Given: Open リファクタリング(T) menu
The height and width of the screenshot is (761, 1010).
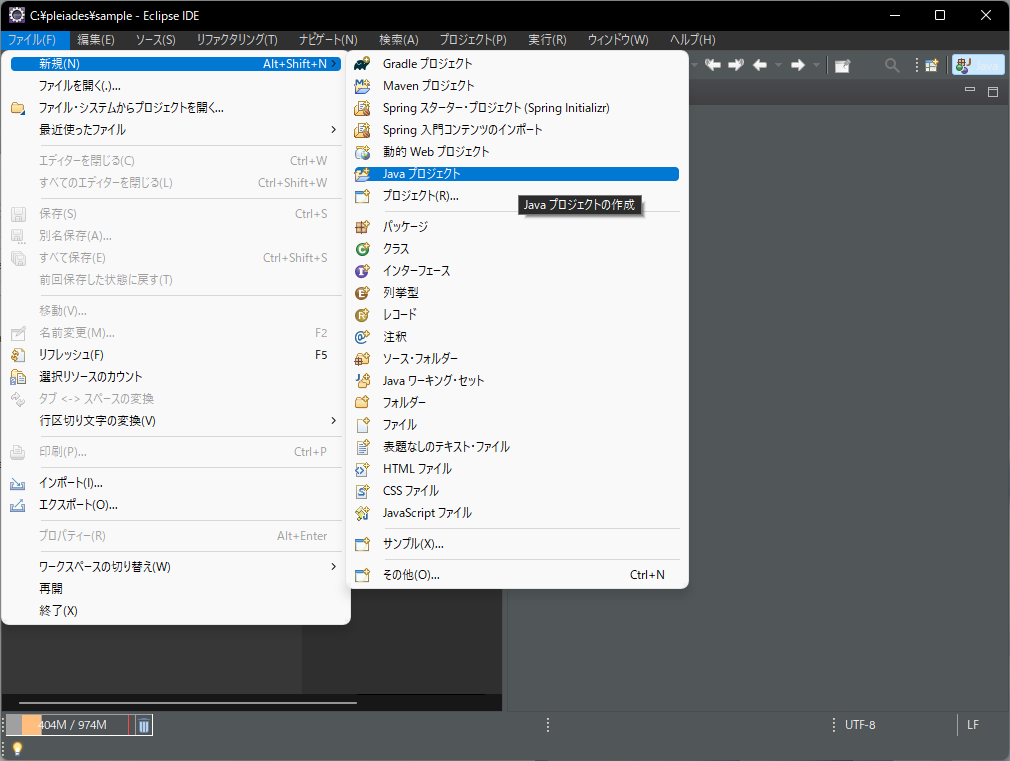Looking at the screenshot, I should point(237,40).
